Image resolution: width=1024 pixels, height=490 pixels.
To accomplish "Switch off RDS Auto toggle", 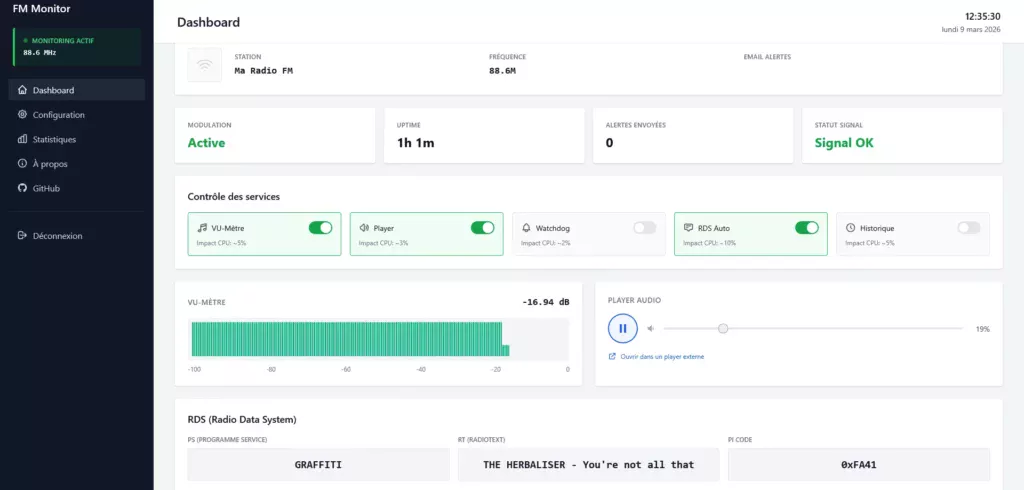I will click(x=806, y=228).
